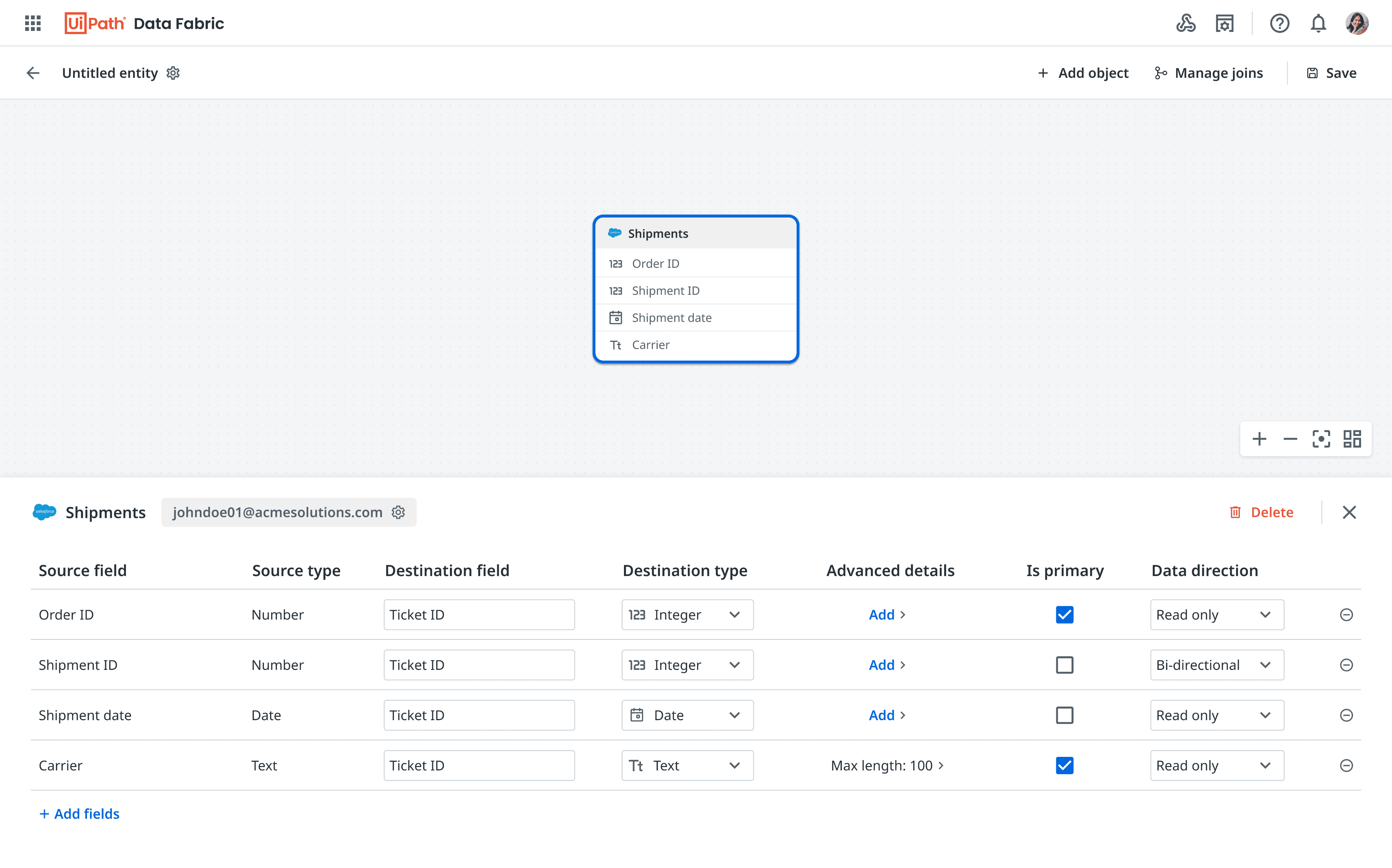
Task: Open the app launcher grid icon
Action: (33, 23)
